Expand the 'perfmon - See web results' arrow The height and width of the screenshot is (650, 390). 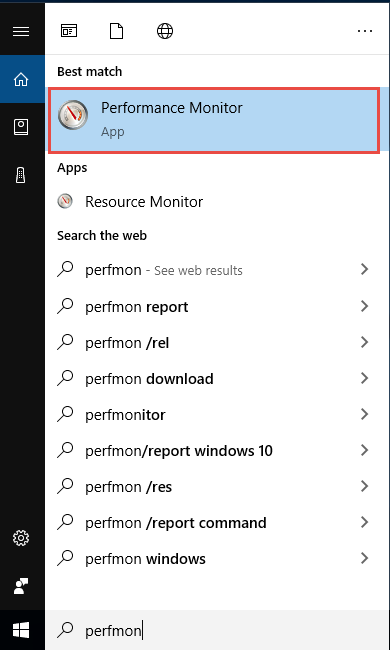[x=365, y=269]
